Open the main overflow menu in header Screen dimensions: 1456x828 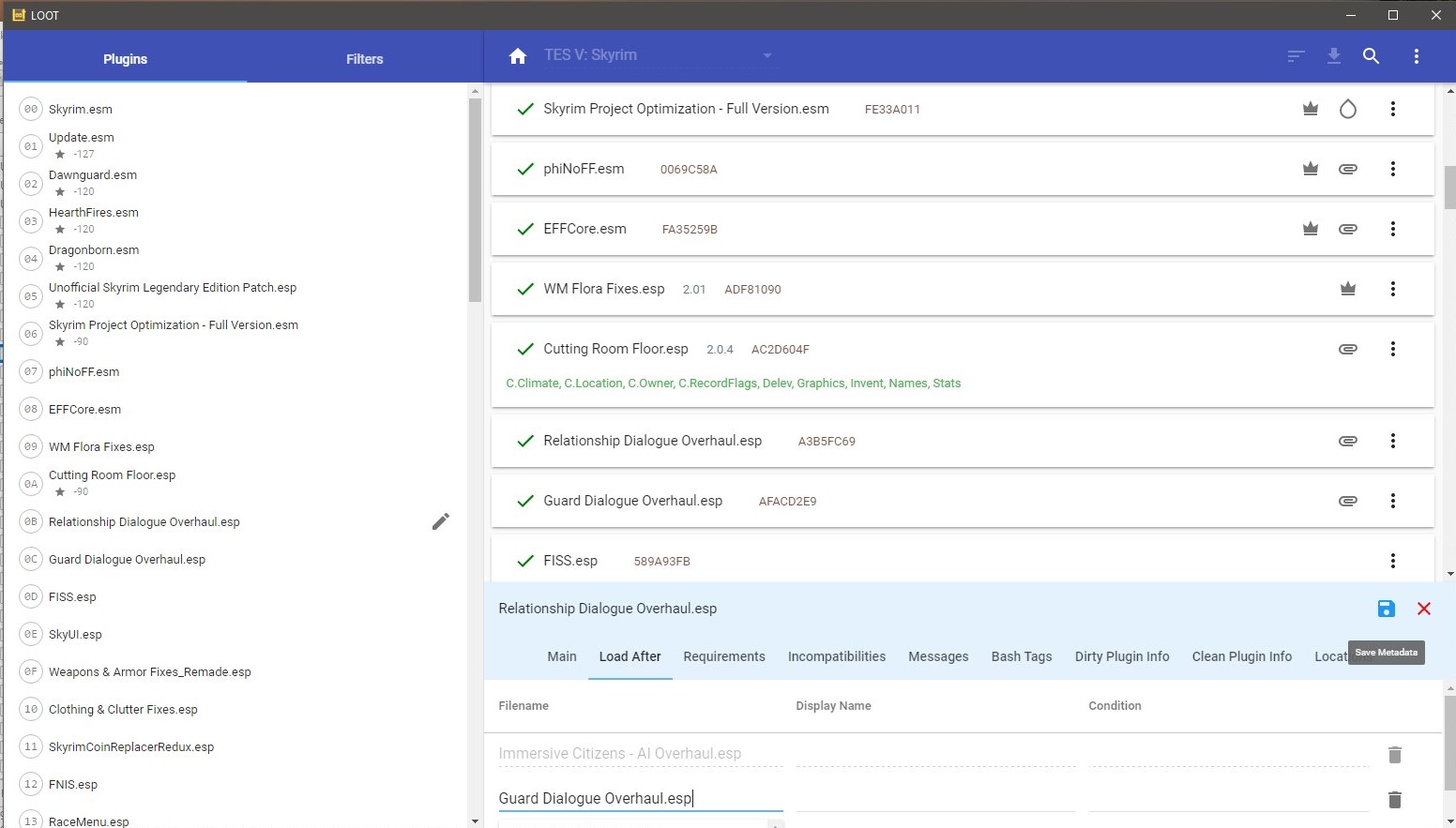coord(1416,56)
